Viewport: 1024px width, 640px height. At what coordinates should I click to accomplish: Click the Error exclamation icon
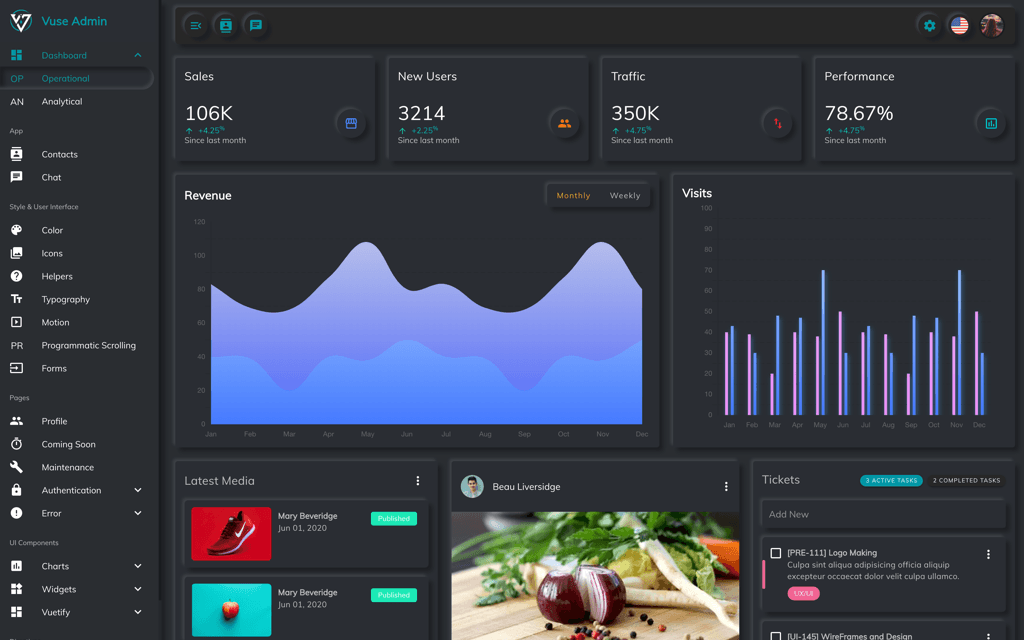(x=16, y=513)
